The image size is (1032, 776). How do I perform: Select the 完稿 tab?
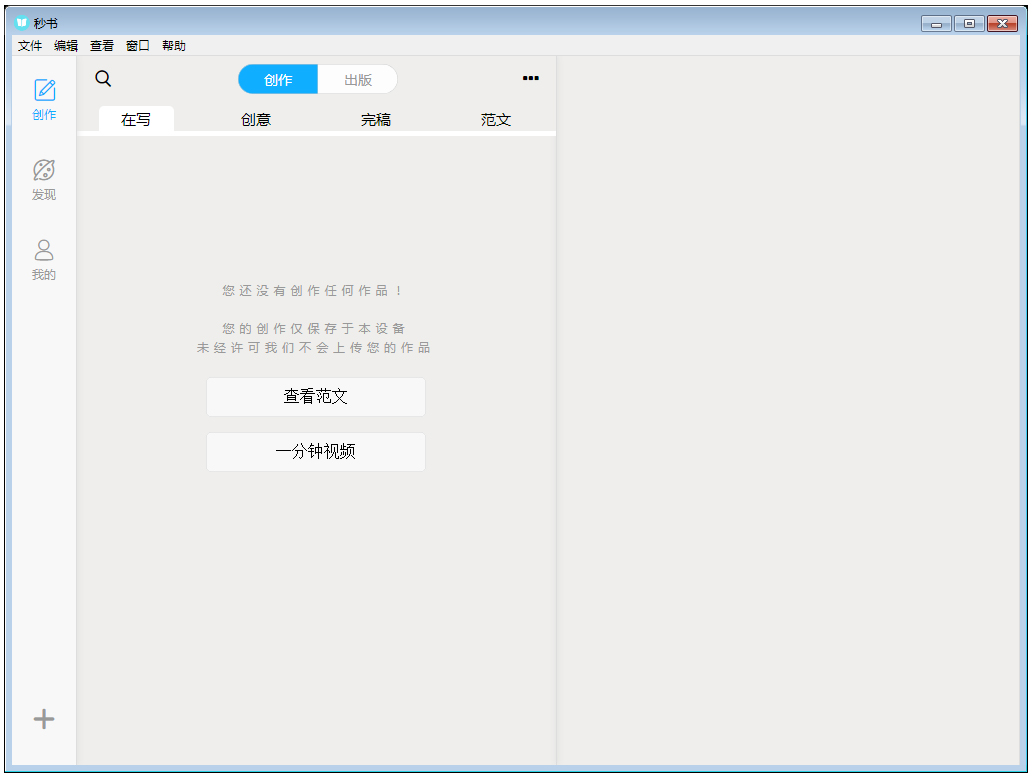[x=376, y=119]
